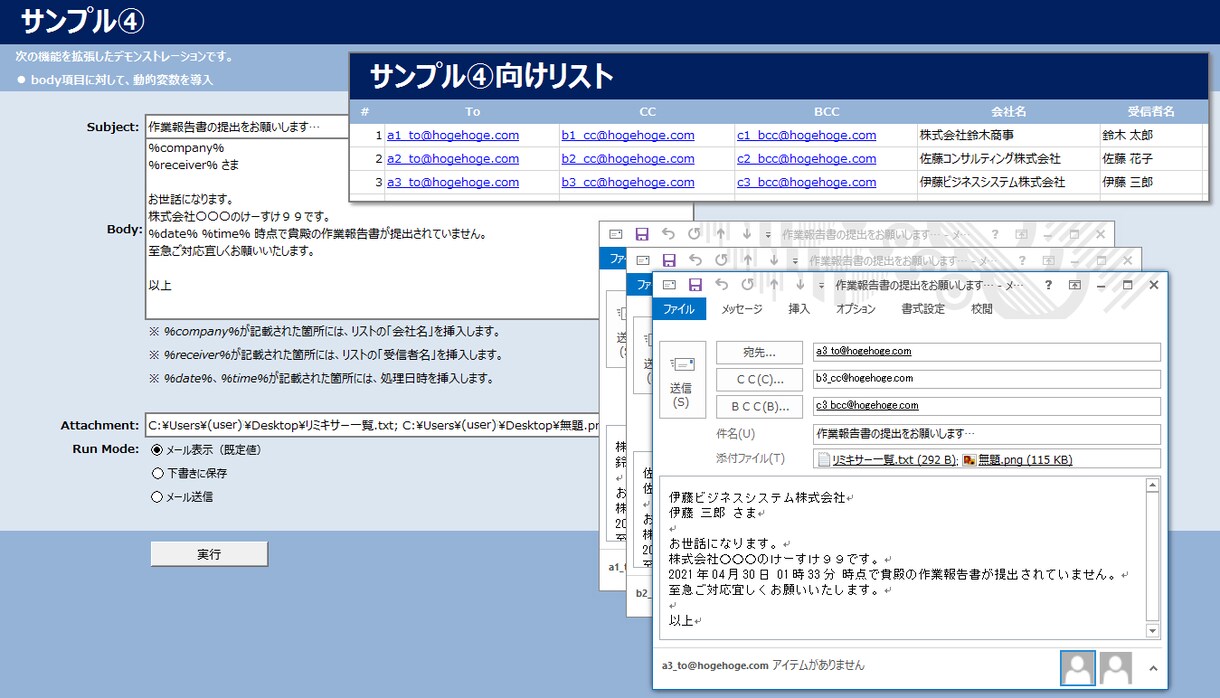Screen dimensions: 1220x698
Task: Open the a1_to@hogehoge.com link in list
Action: [453, 135]
